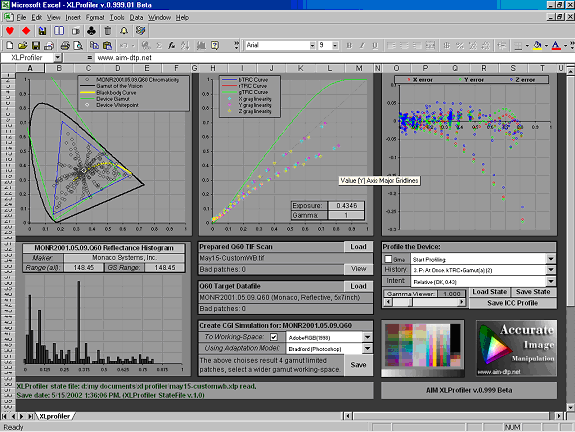Click the AIM XLProfiler v.0.999 Beta label
575x432 pixels.
click(469, 391)
